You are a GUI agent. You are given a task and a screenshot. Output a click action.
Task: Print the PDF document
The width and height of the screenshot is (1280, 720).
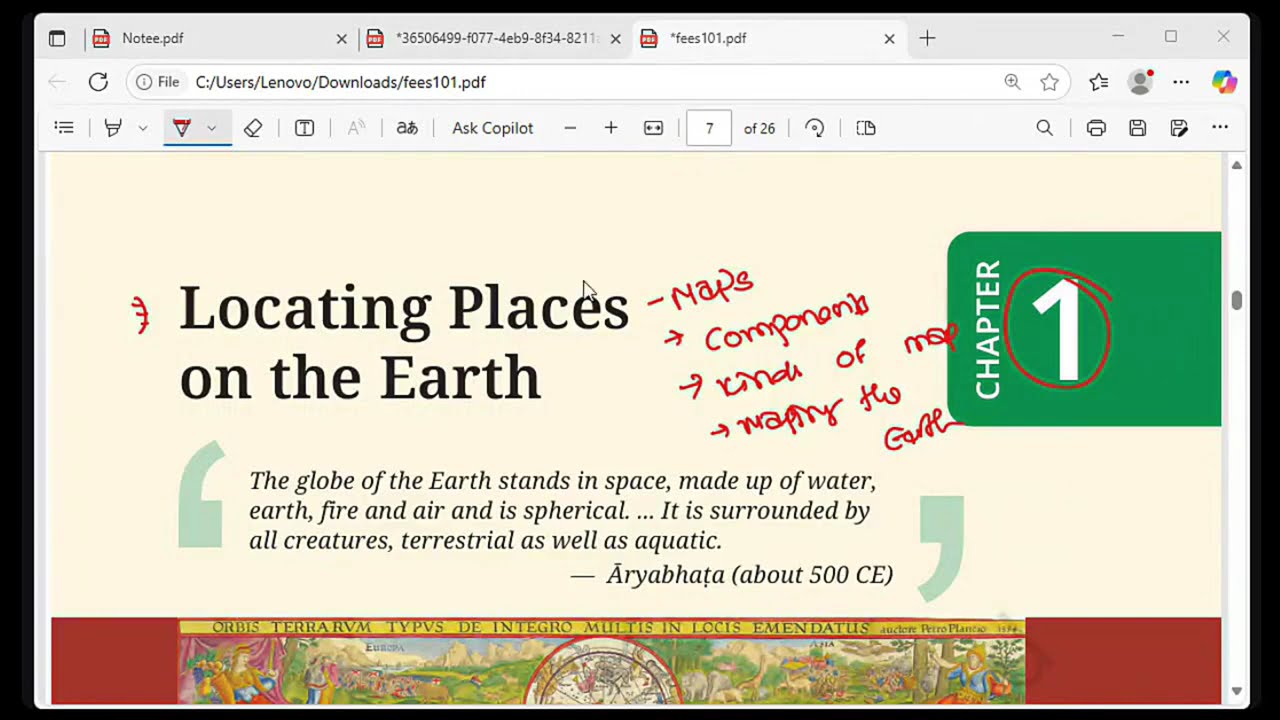pos(1096,128)
